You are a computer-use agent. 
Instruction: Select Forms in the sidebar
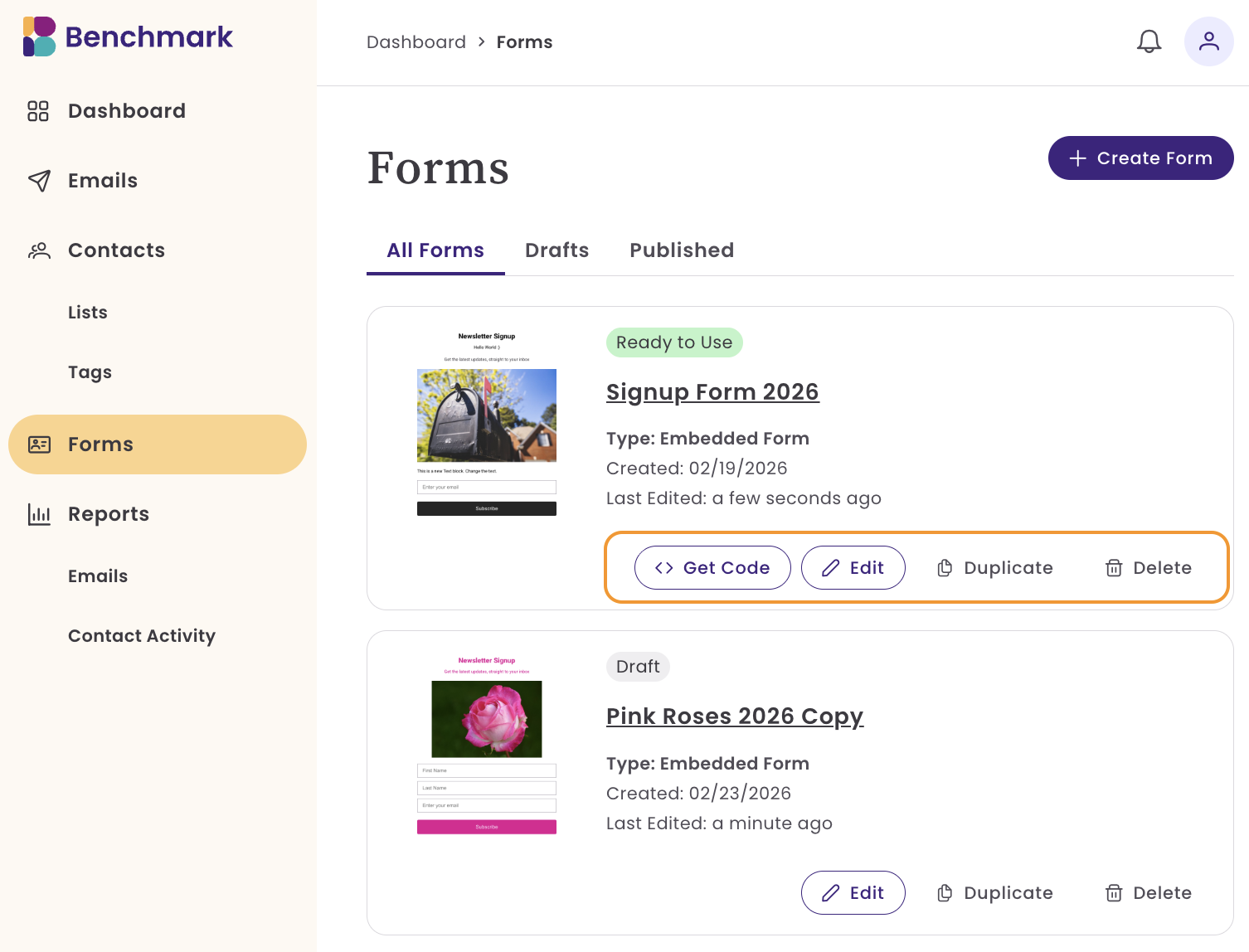[x=158, y=444]
